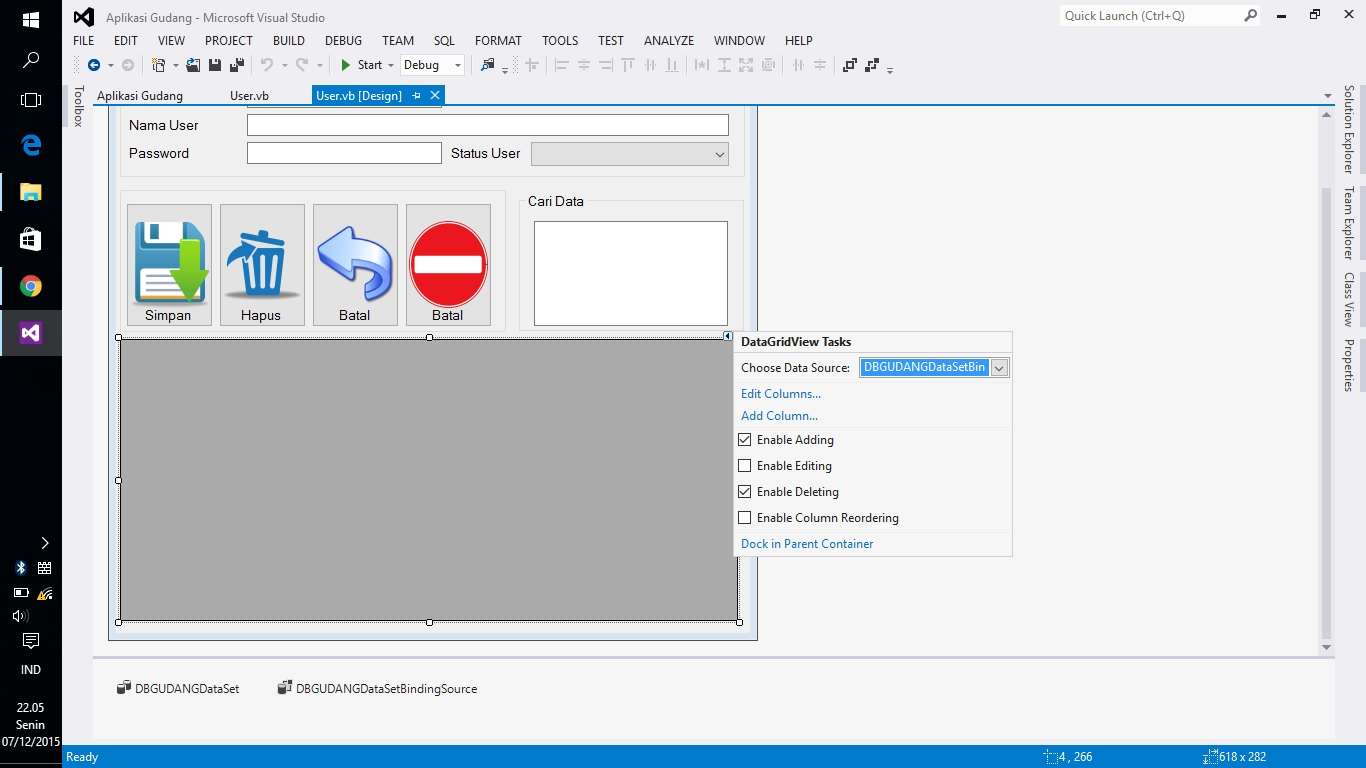Open the Solution Explorer side tab
Image resolution: width=1366 pixels, height=768 pixels.
click(1349, 130)
